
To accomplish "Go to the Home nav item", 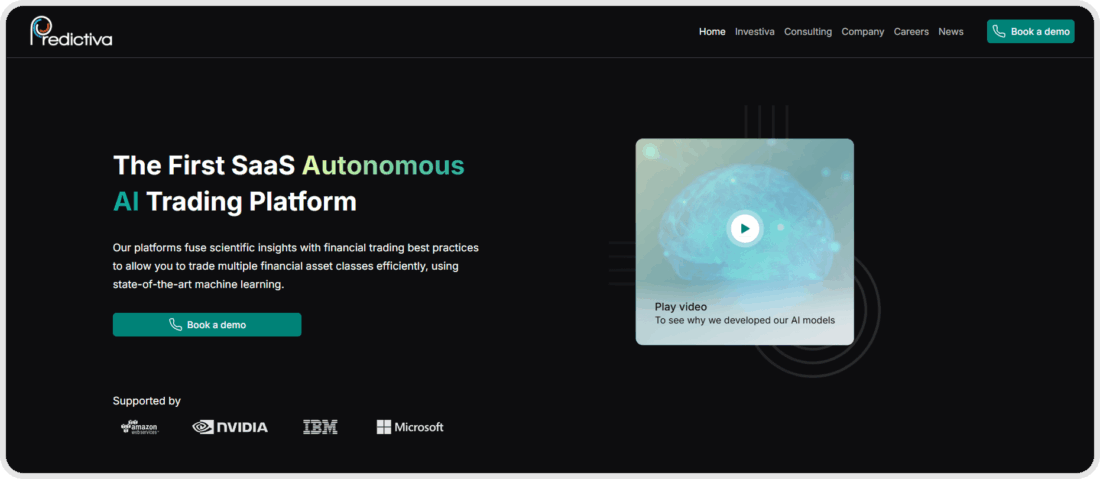I will [712, 32].
